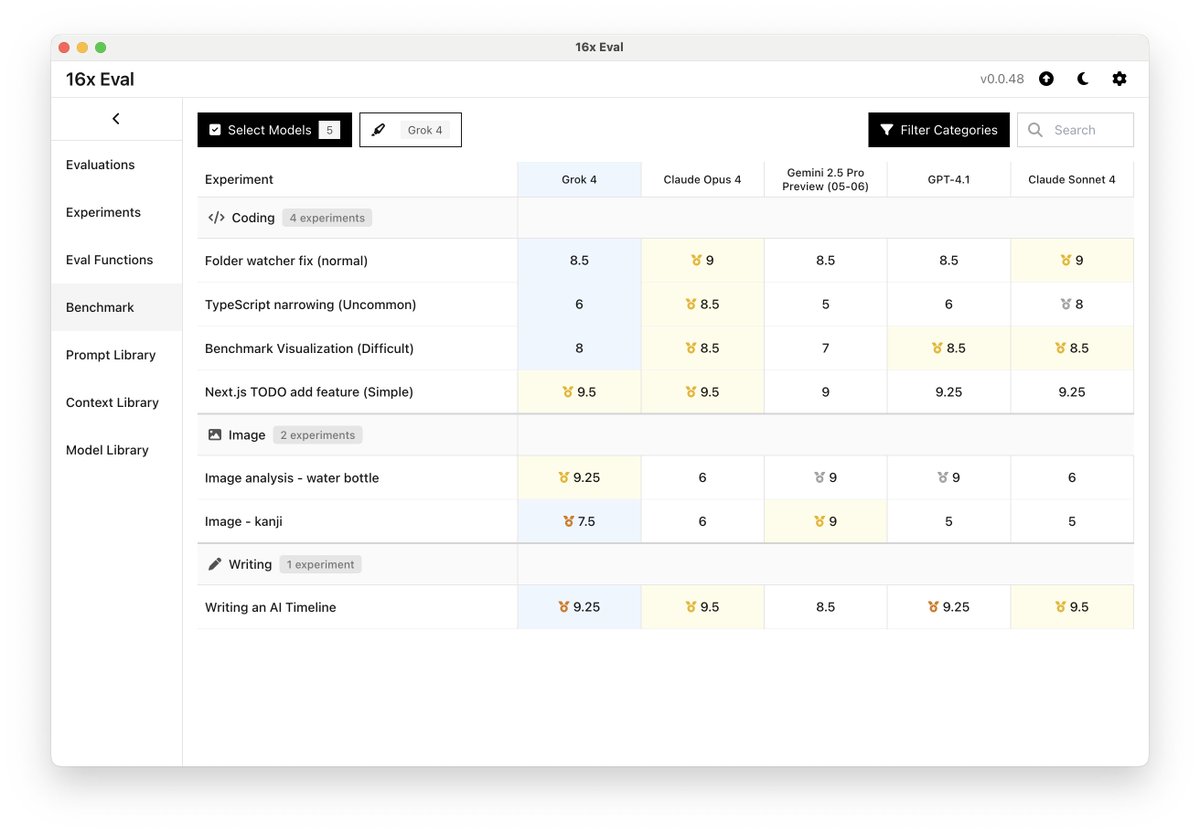The image size is (1200, 834).
Task: Click silver medal in Gemini water bottle cell
Action: 819,478
